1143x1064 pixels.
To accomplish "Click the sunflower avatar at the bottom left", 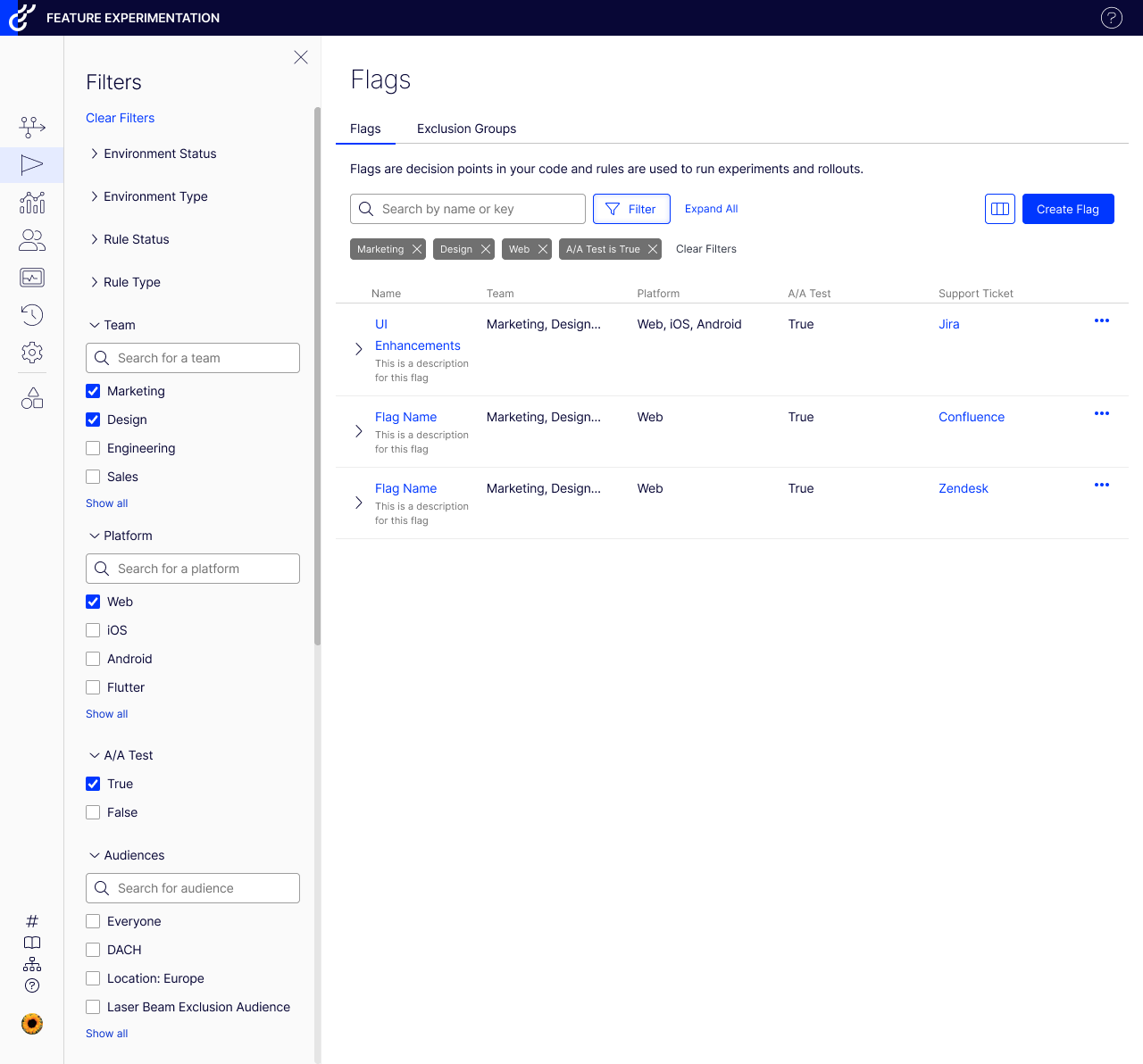I will tap(32, 1024).
